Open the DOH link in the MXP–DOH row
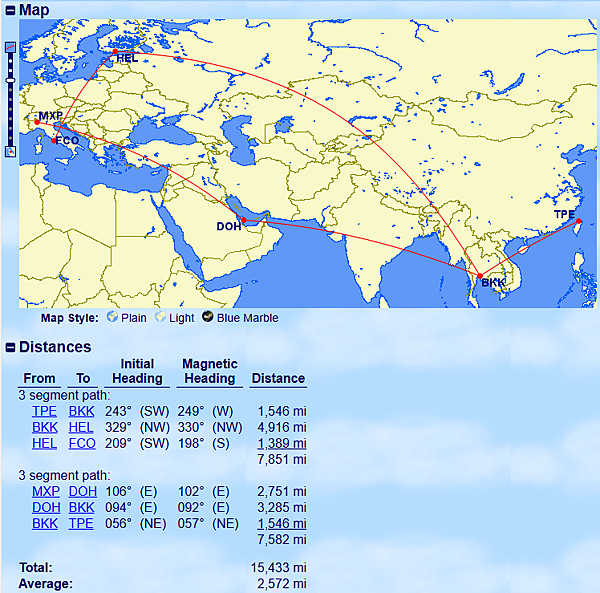 click(83, 491)
